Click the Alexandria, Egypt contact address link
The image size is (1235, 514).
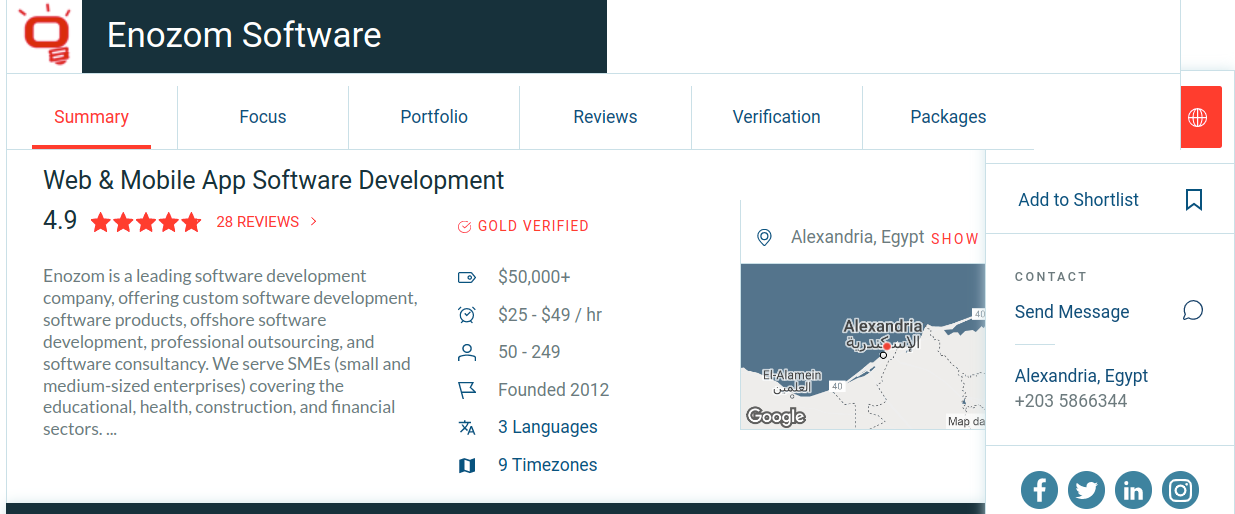point(1081,376)
